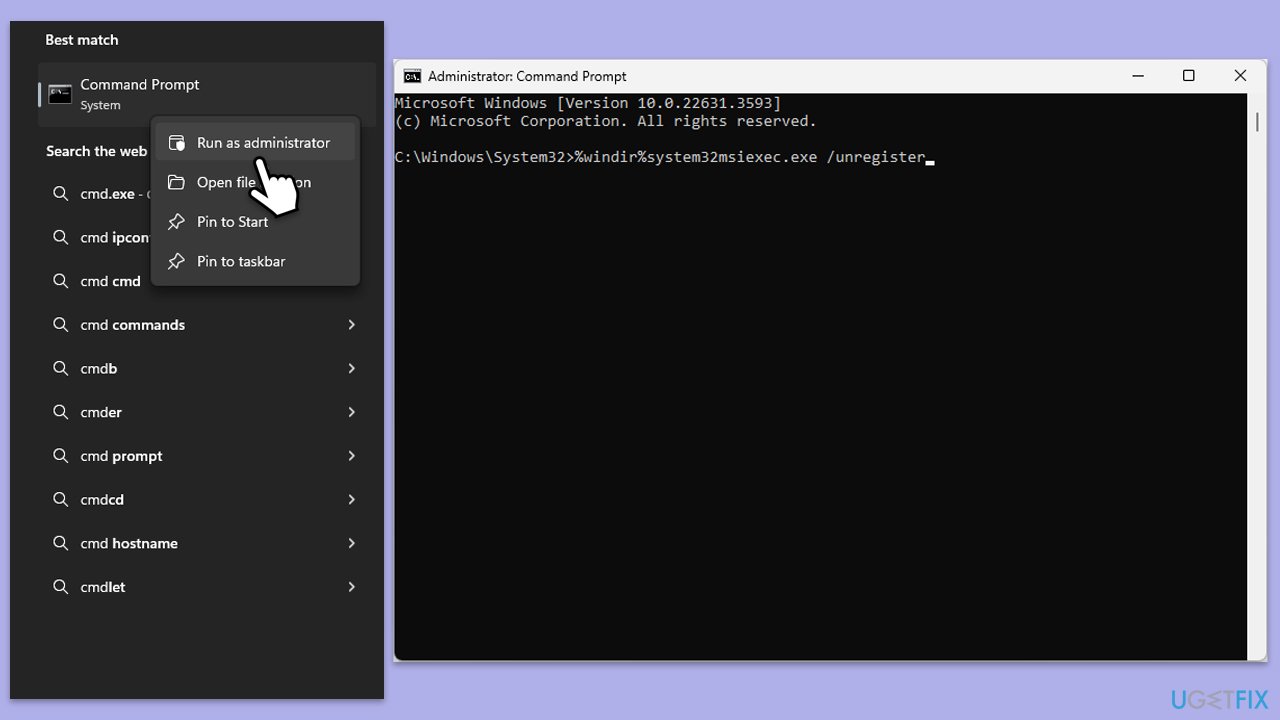Click the shield icon beside Run as administrator
The height and width of the screenshot is (720, 1280).
pyautogui.click(x=176, y=143)
